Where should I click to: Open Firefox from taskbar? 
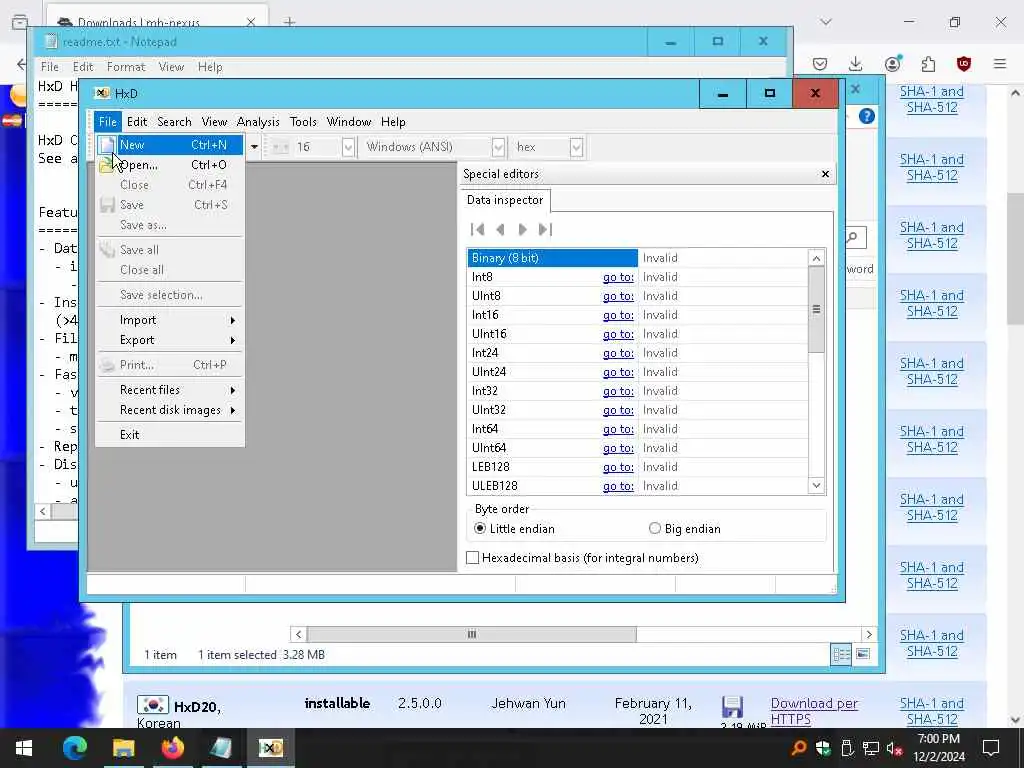click(x=172, y=748)
